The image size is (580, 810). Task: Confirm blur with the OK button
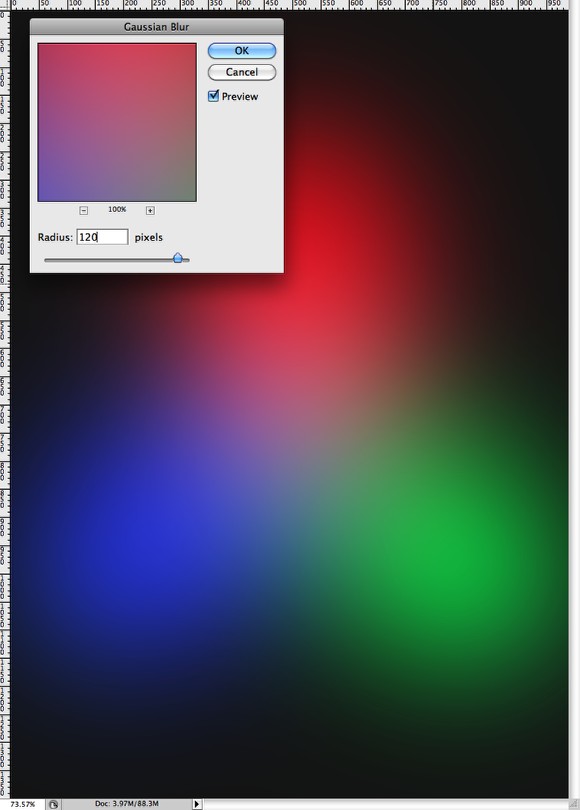[x=242, y=51]
